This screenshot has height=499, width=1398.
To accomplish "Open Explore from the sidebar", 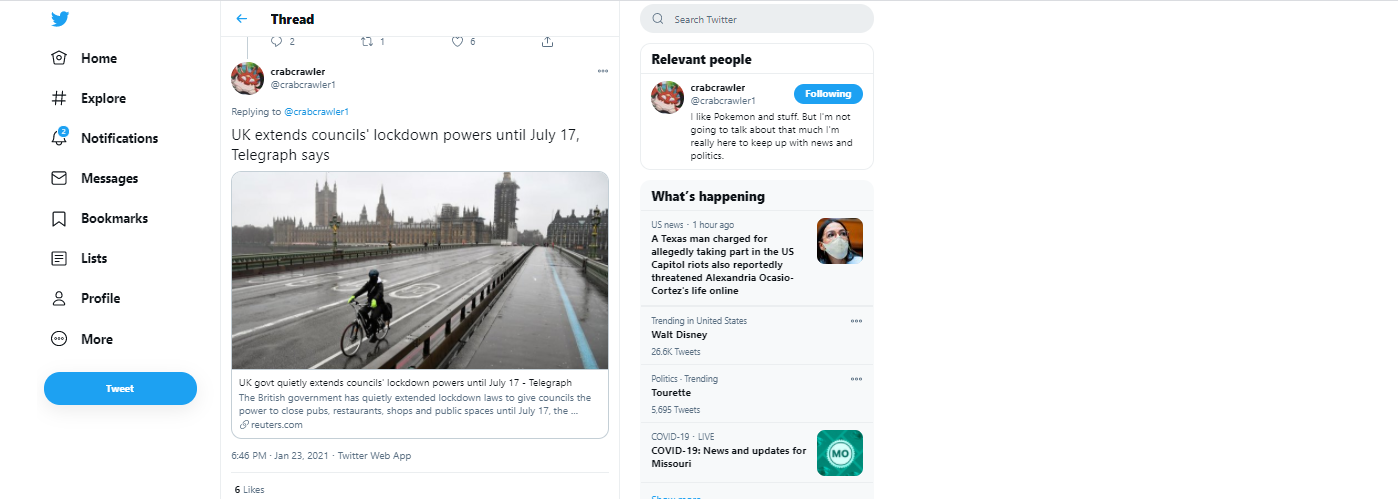I will pos(89,98).
